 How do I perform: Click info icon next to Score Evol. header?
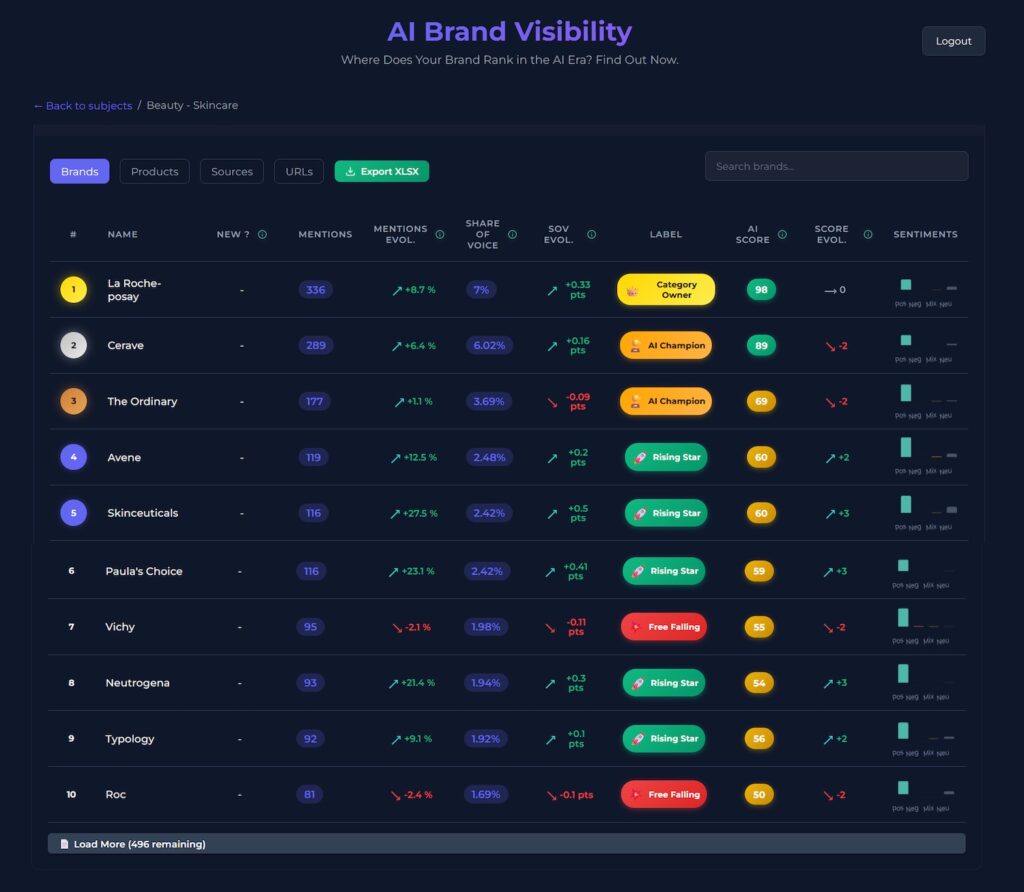click(868, 235)
